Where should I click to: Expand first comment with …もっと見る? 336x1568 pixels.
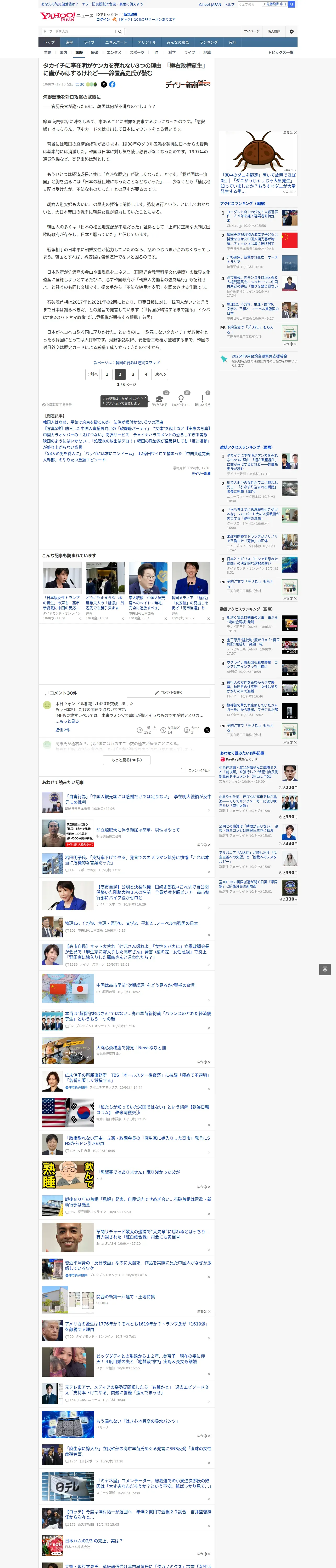[66, 721]
